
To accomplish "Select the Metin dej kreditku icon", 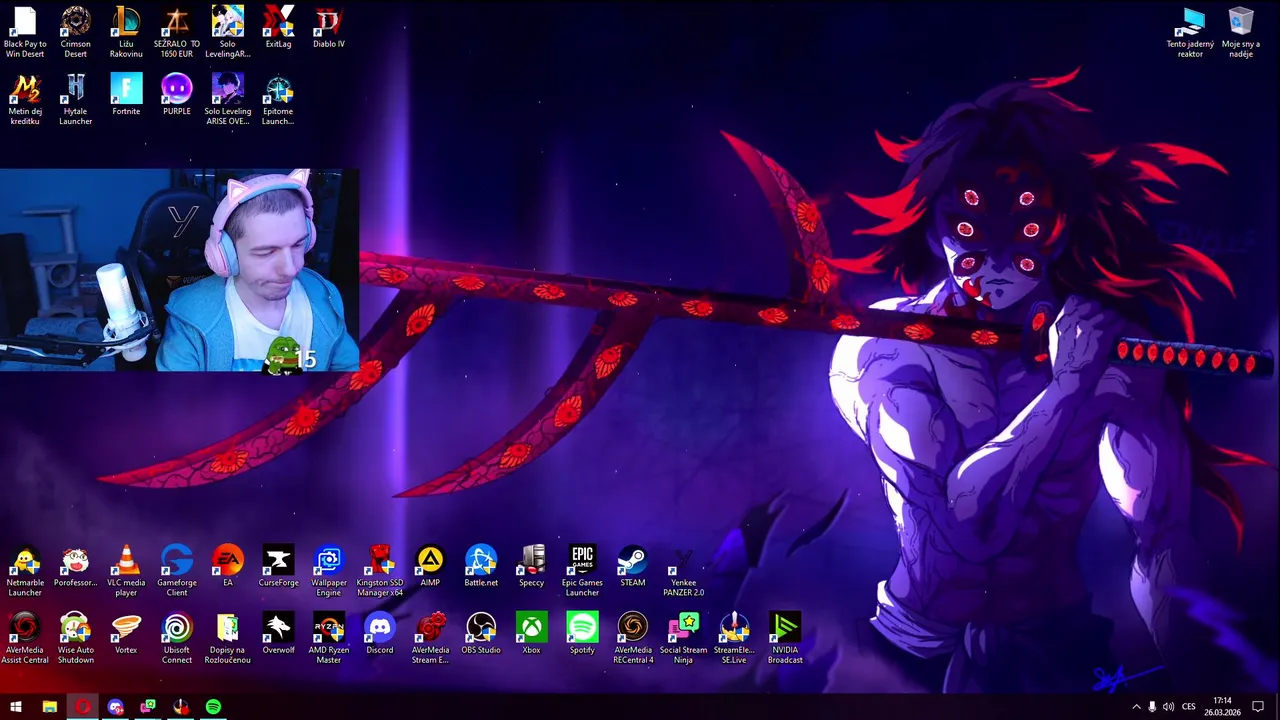I will [x=25, y=99].
